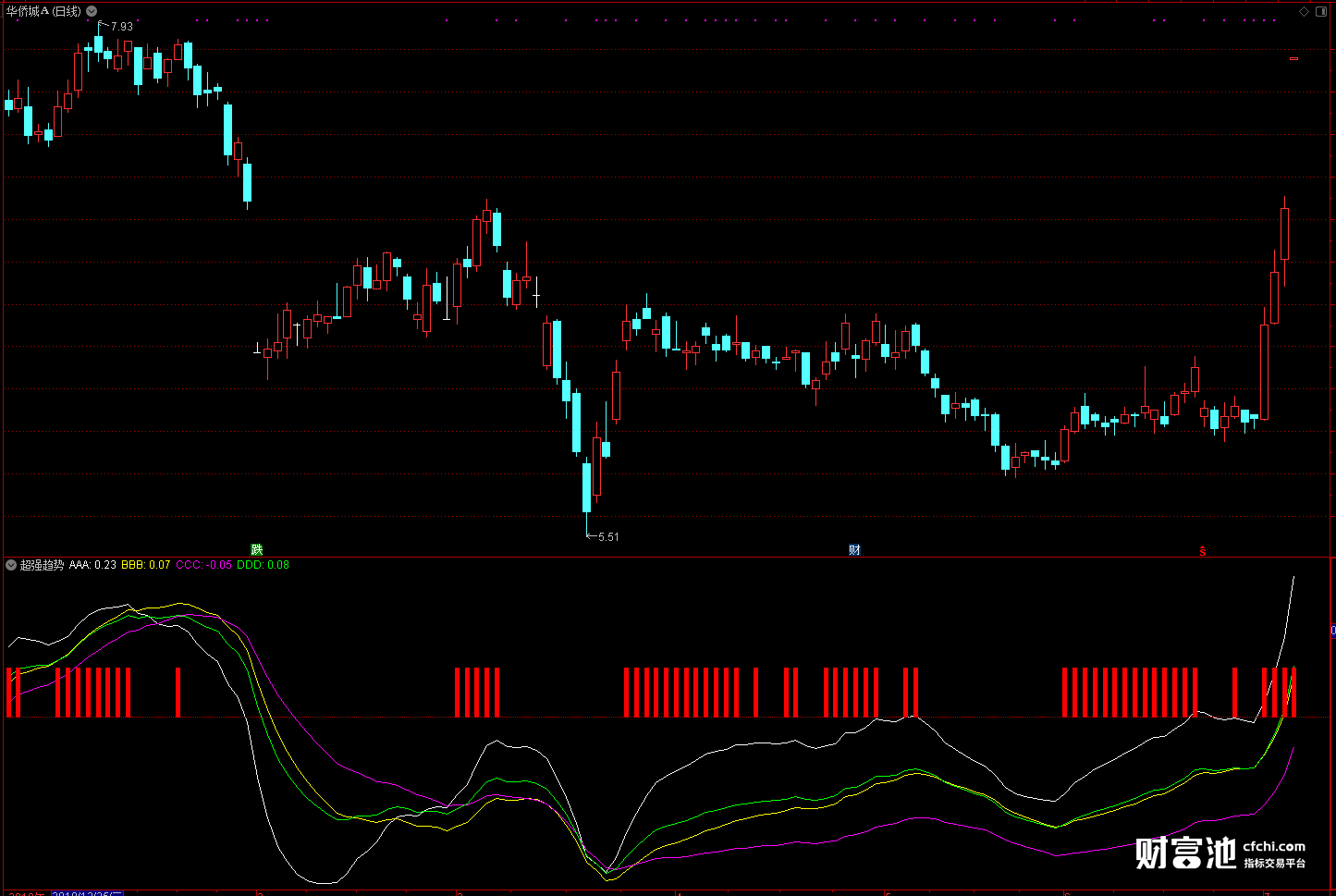The width and height of the screenshot is (1336, 896).
Task: Toggle the side panel square icon
Action: tap(1319, 11)
